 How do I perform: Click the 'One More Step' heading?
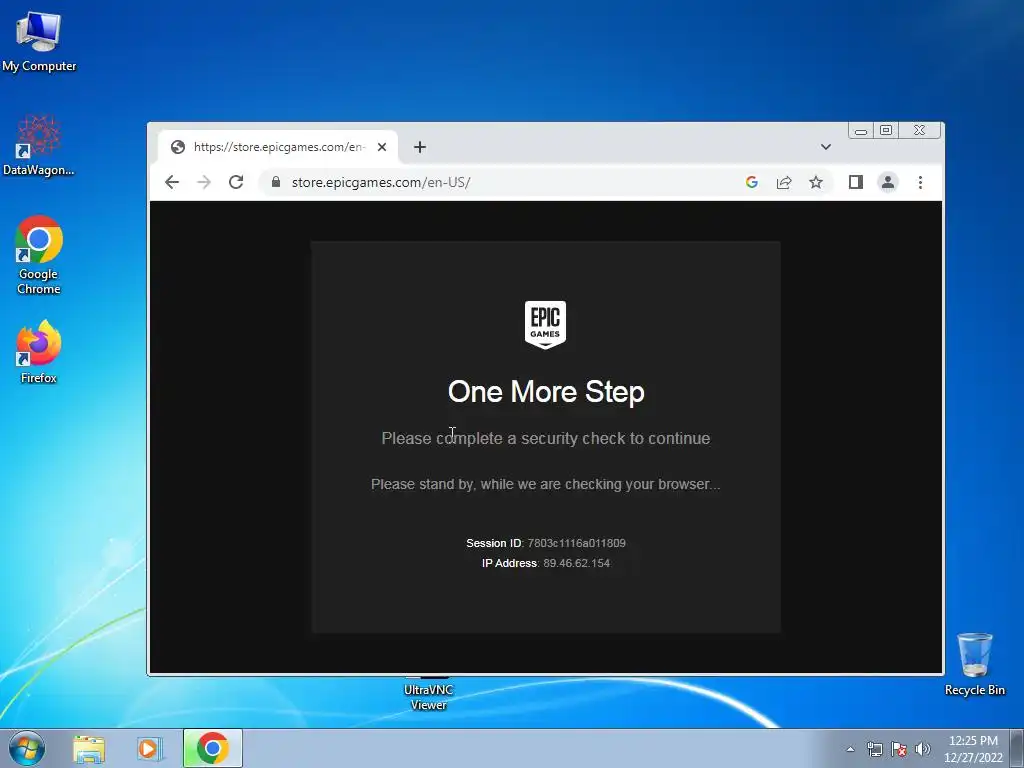click(x=546, y=392)
